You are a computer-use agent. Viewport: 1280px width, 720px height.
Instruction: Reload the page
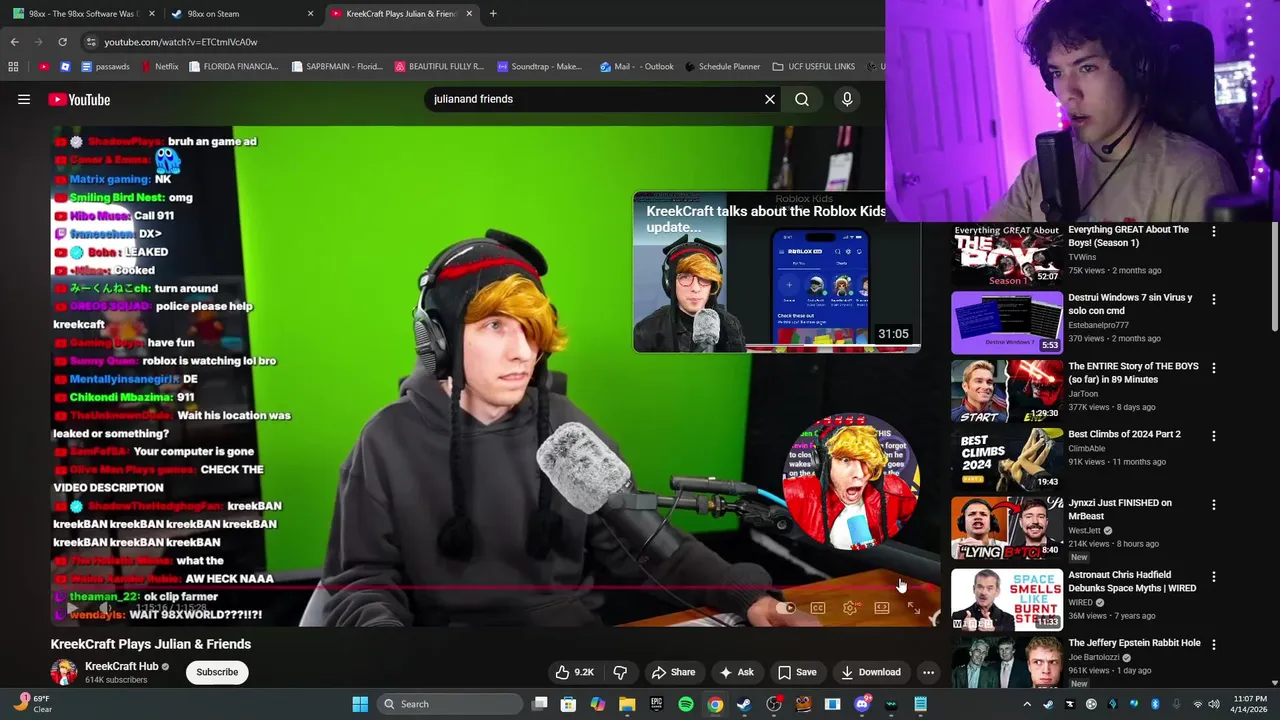(62, 42)
